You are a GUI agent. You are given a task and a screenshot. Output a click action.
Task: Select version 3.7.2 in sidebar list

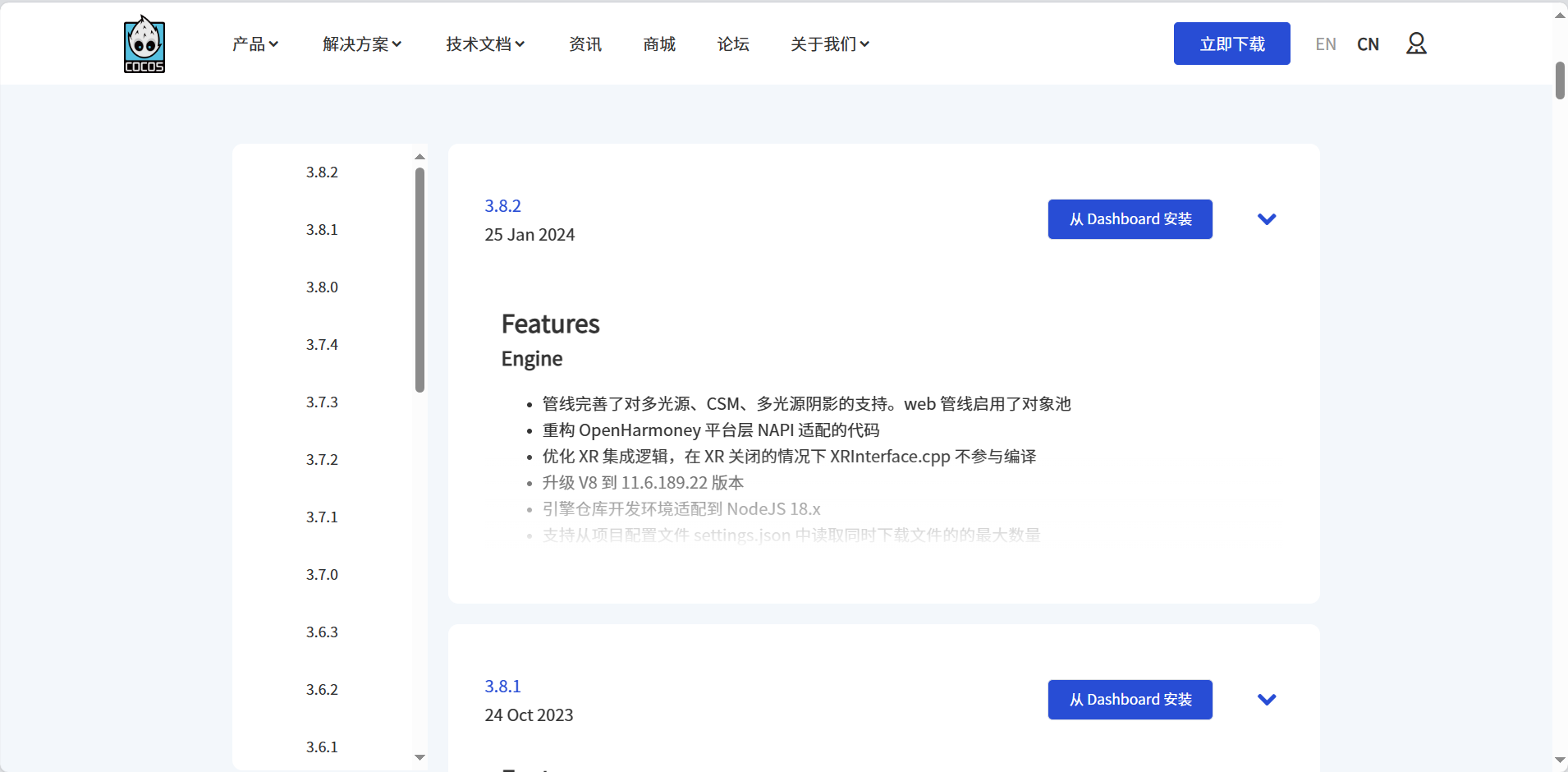(x=322, y=460)
